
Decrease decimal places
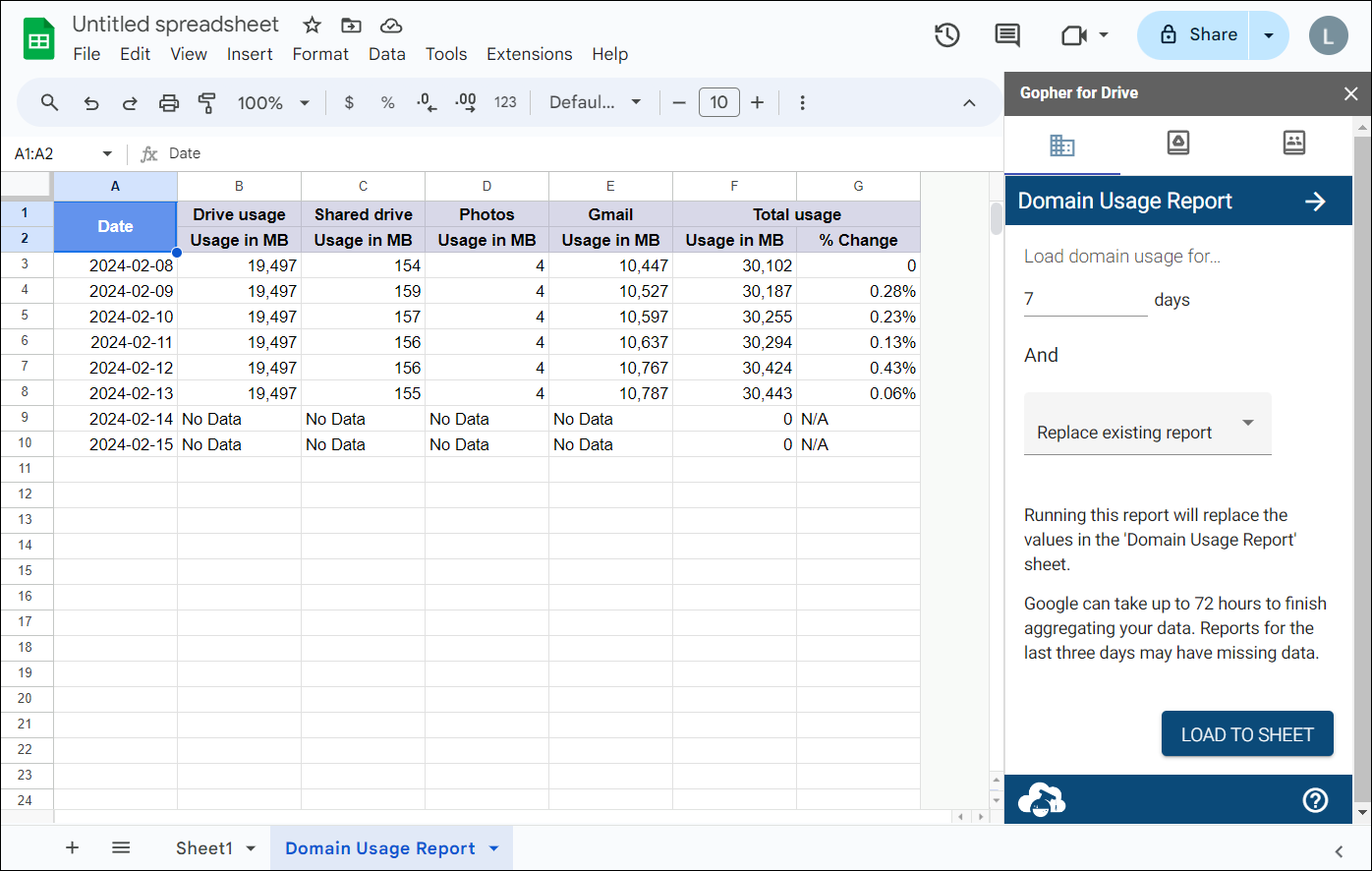pyautogui.click(x=427, y=102)
